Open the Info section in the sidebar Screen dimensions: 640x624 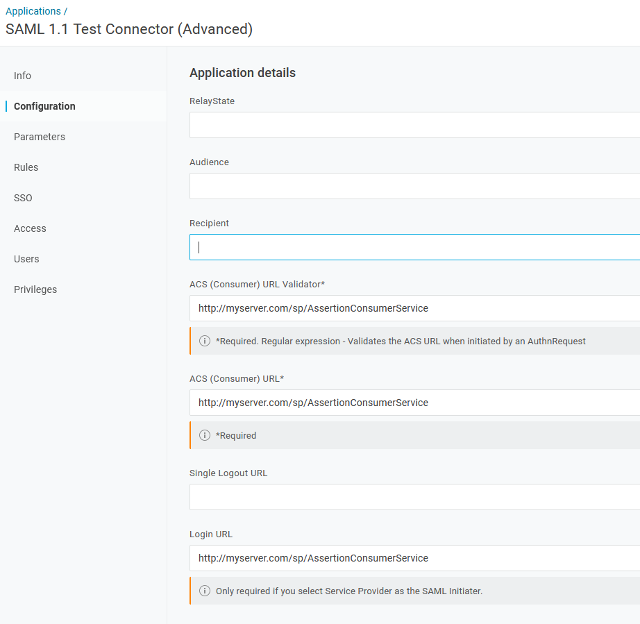[x=22, y=76]
